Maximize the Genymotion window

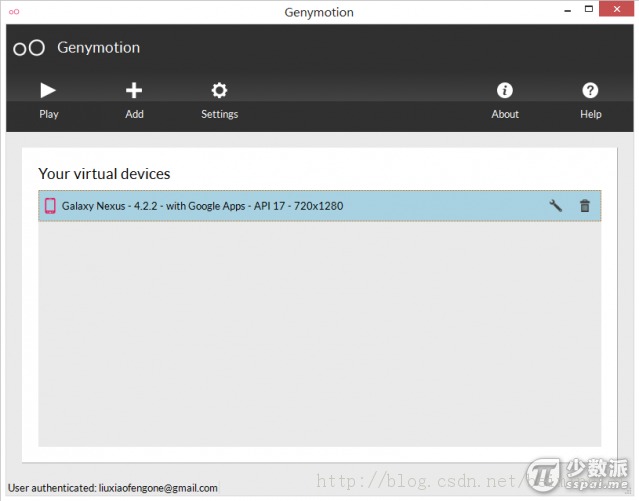click(589, 9)
